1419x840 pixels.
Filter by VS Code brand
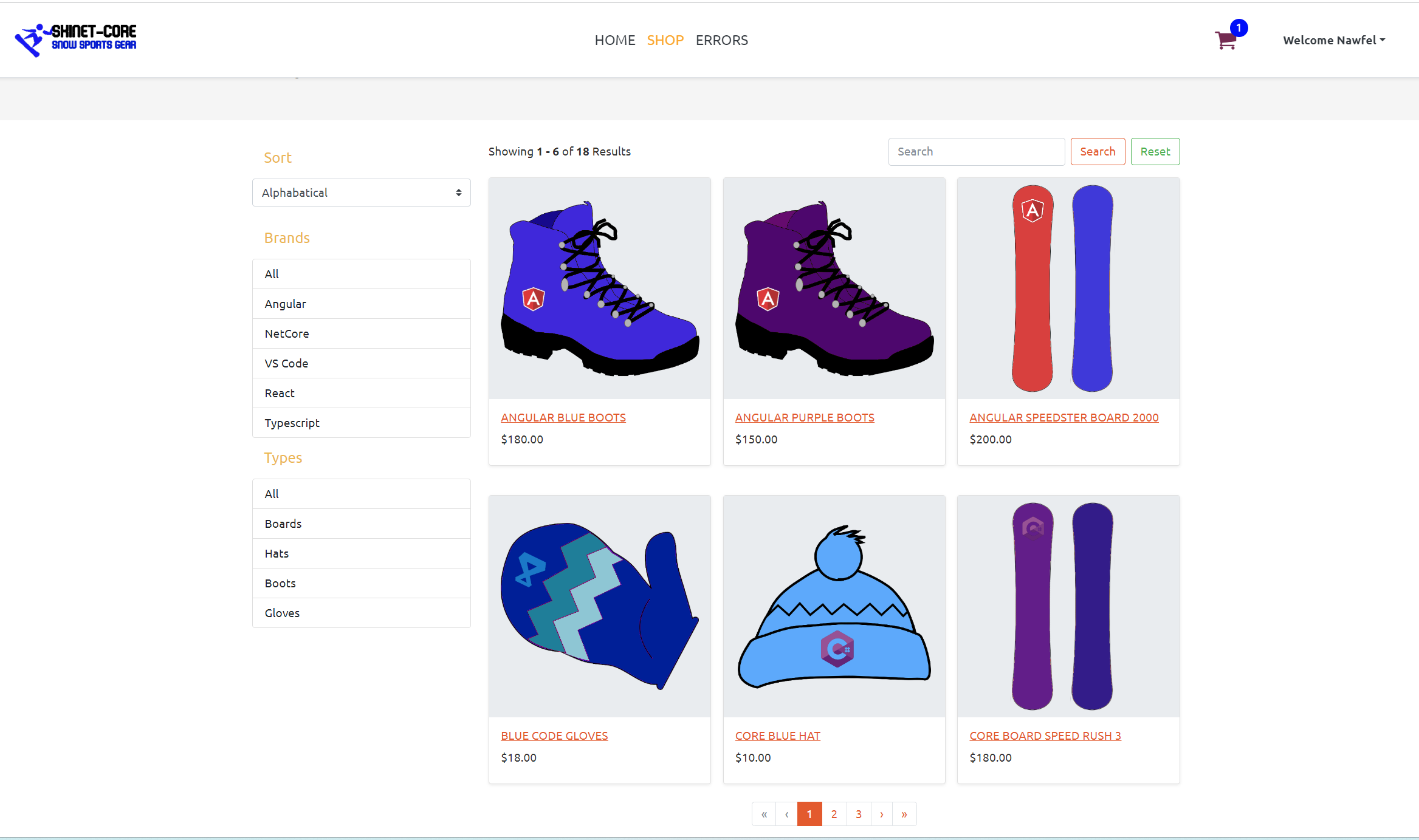click(362, 363)
